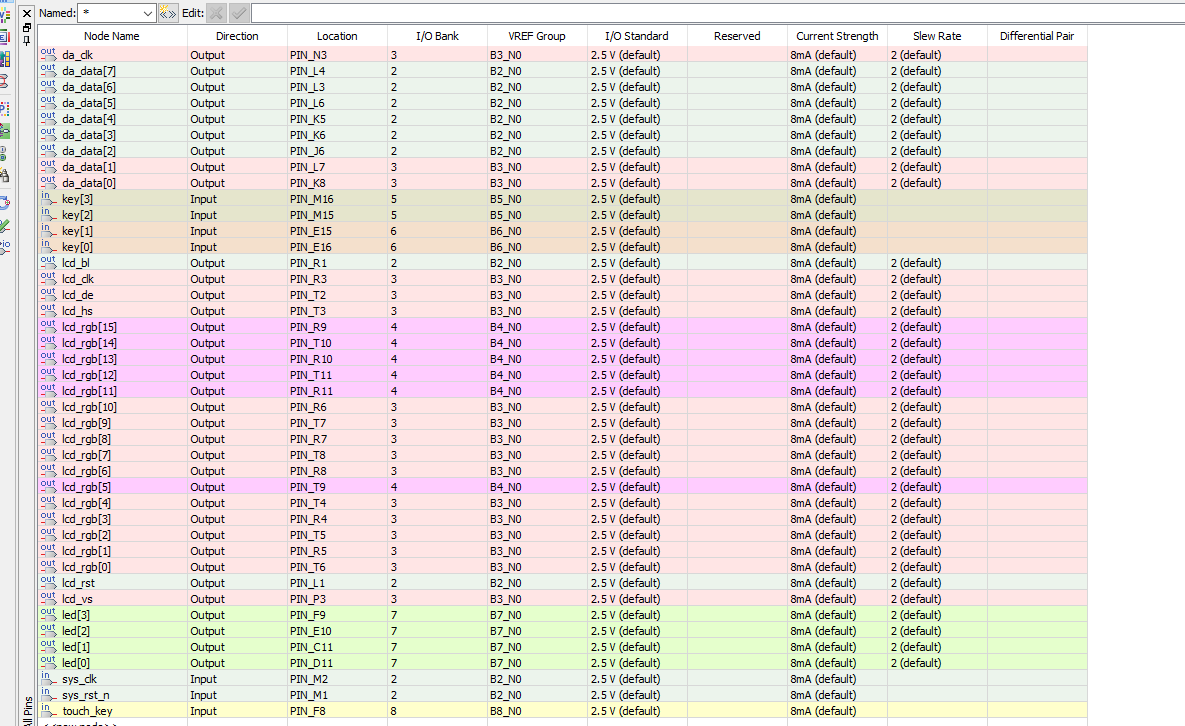Click the Edit cancel X icon
1185x726 pixels.
[216, 13]
